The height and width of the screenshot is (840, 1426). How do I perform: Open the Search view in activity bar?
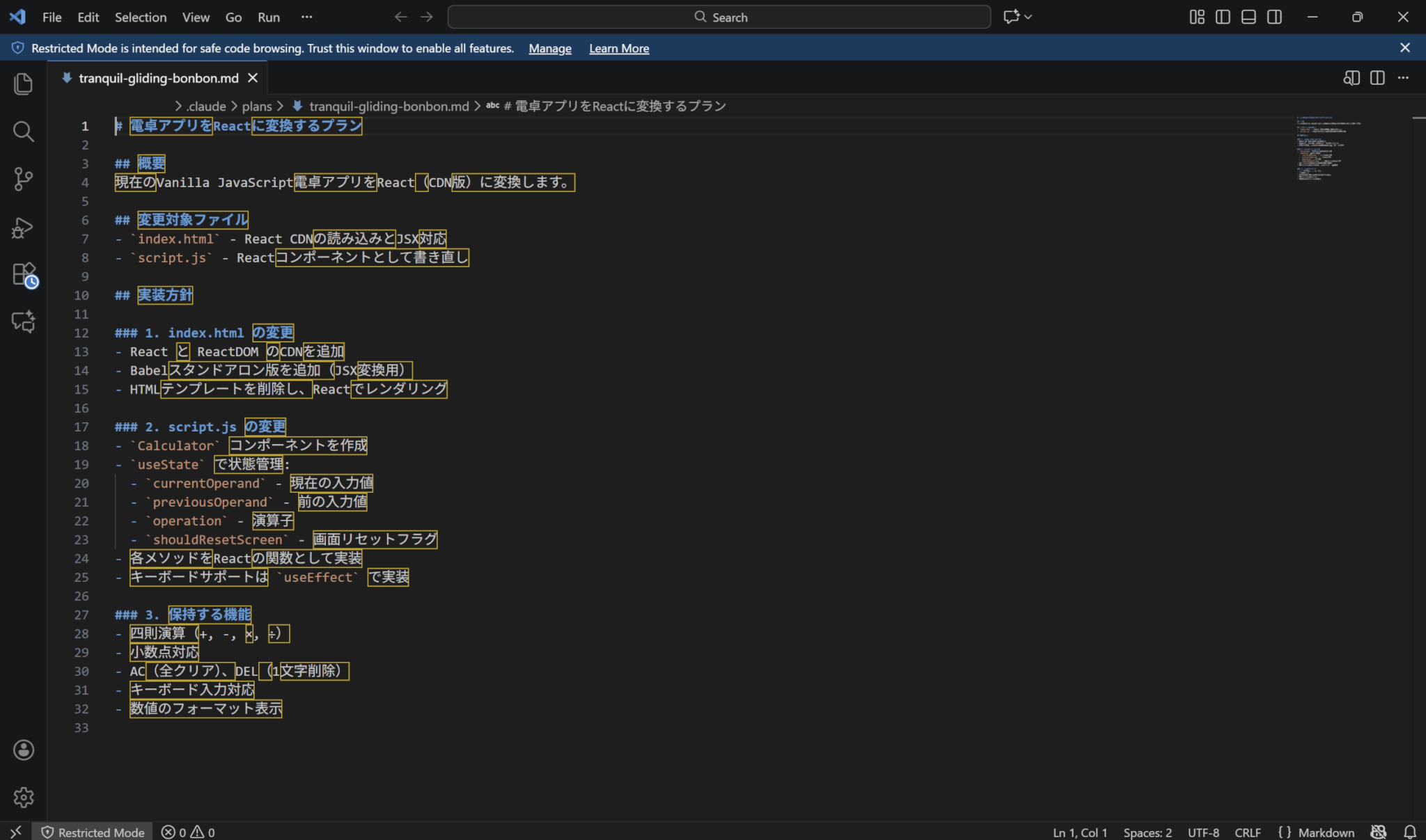point(23,131)
